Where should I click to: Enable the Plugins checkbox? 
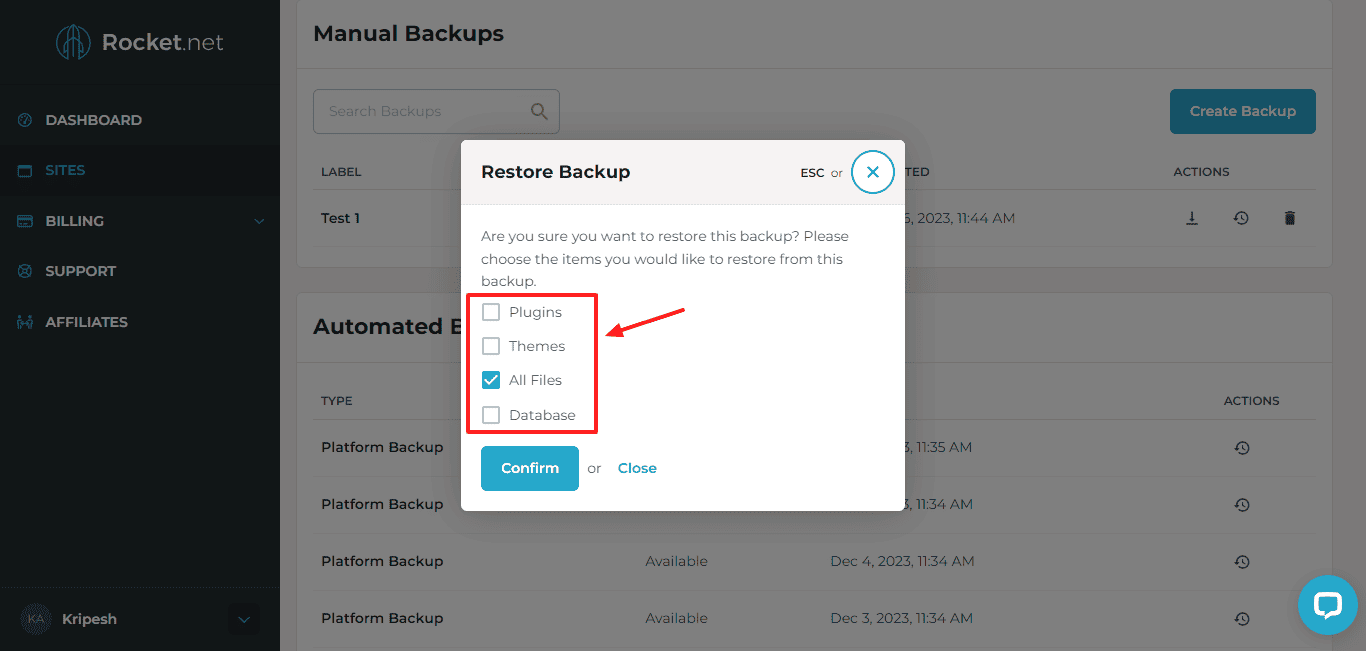click(x=491, y=312)
